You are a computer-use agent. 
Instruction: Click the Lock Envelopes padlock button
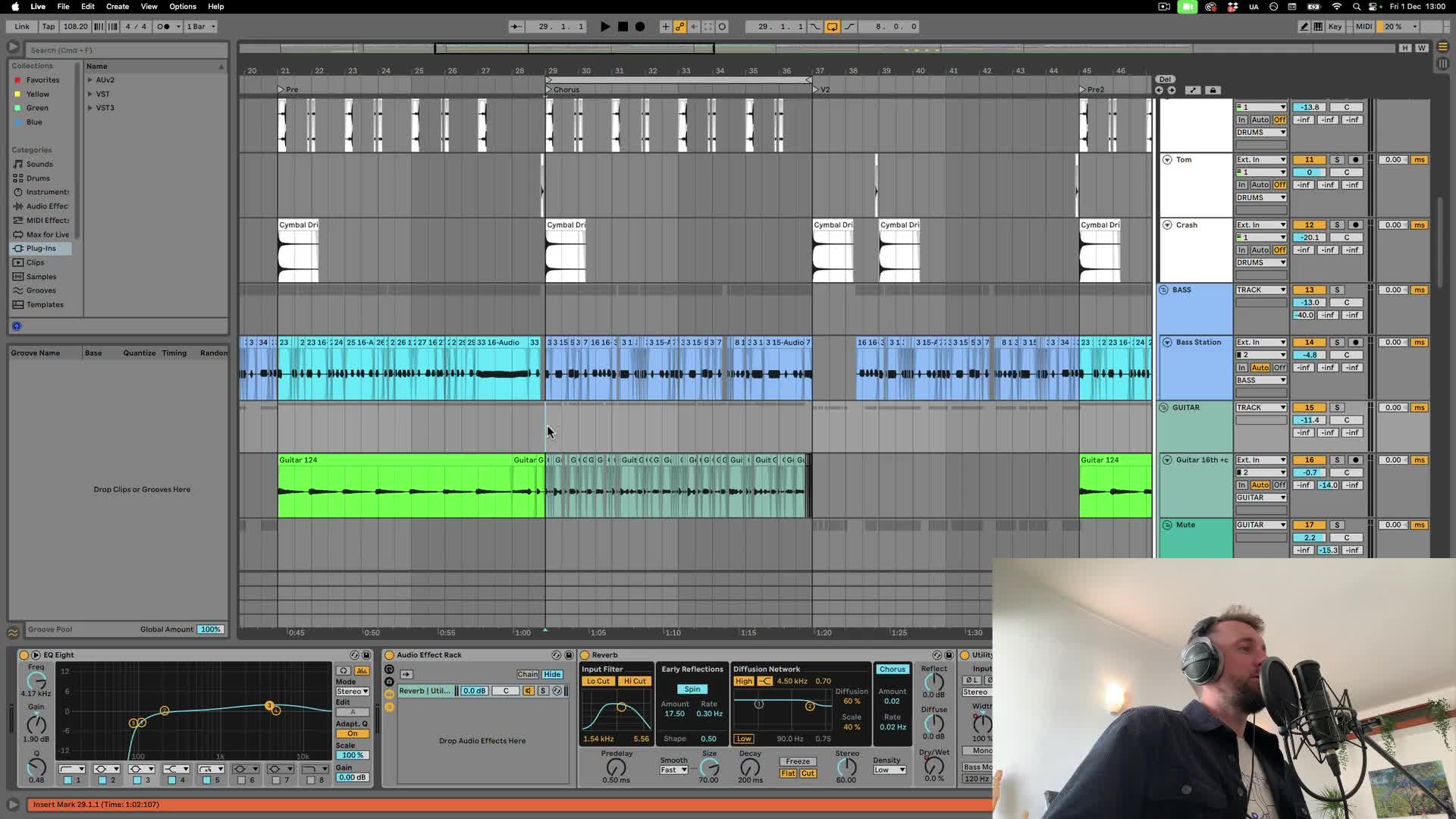(x=1213, y=90)
